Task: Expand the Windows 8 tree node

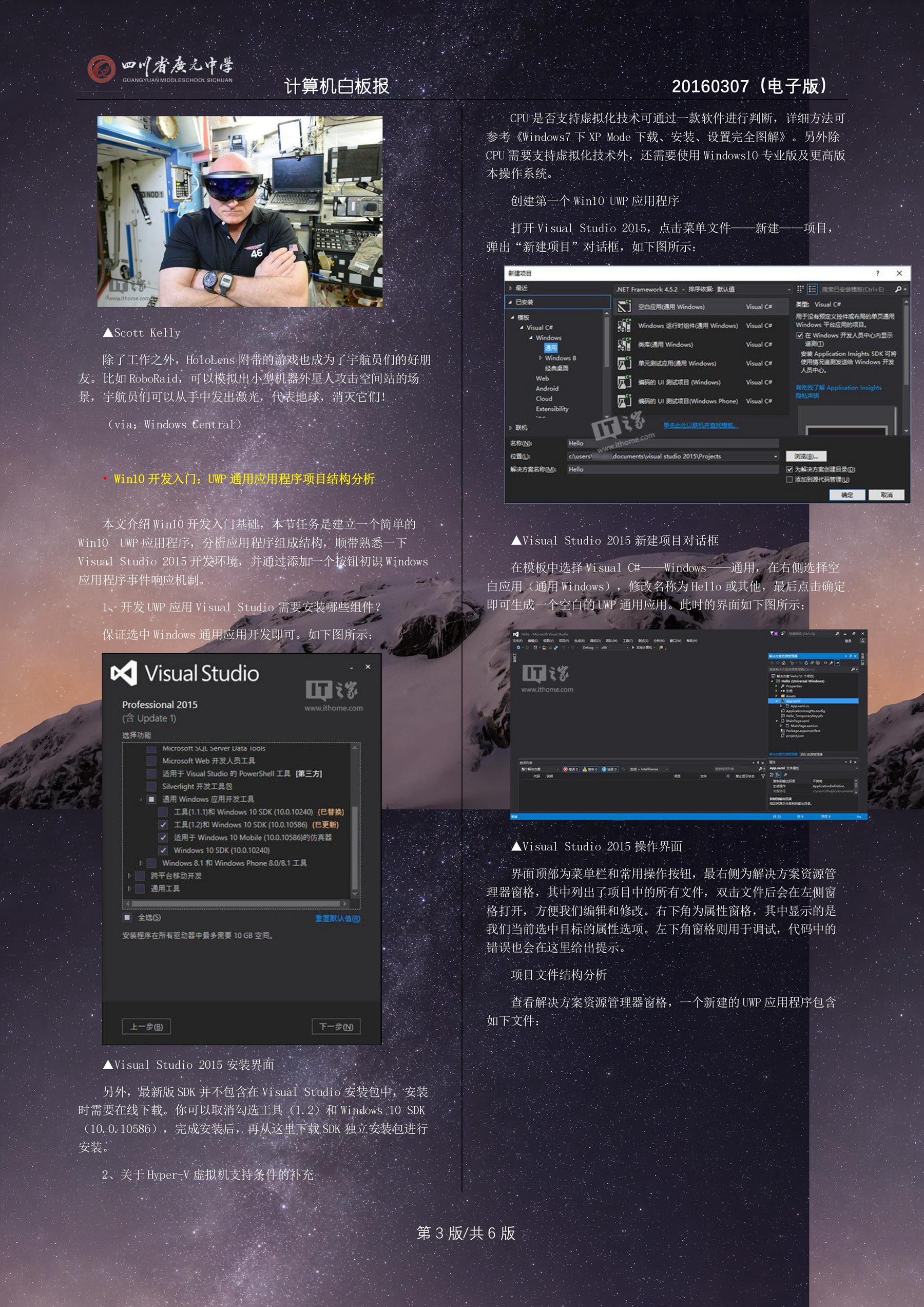Action: (x=540, y=358)
